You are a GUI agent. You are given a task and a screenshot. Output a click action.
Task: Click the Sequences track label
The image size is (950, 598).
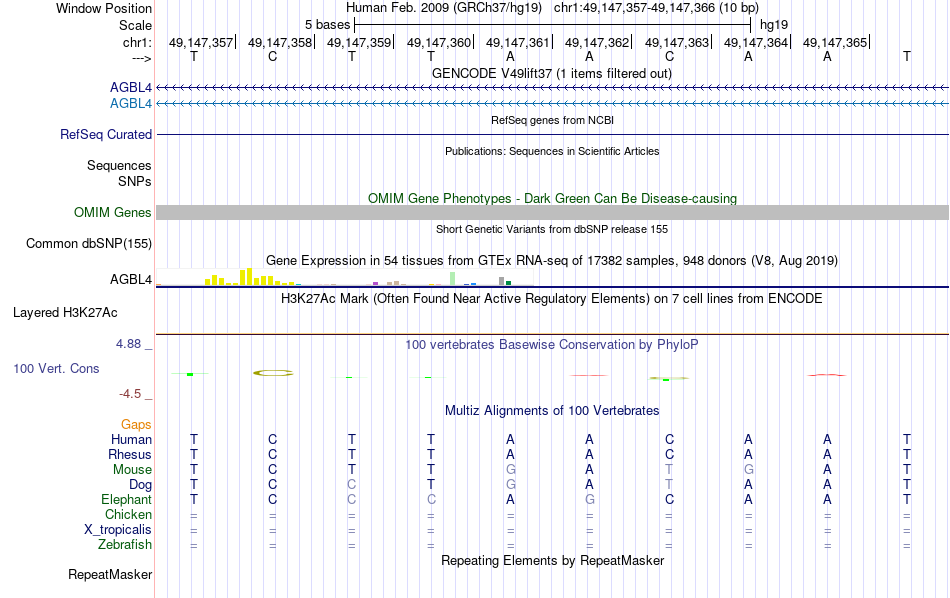click(119, 165)
